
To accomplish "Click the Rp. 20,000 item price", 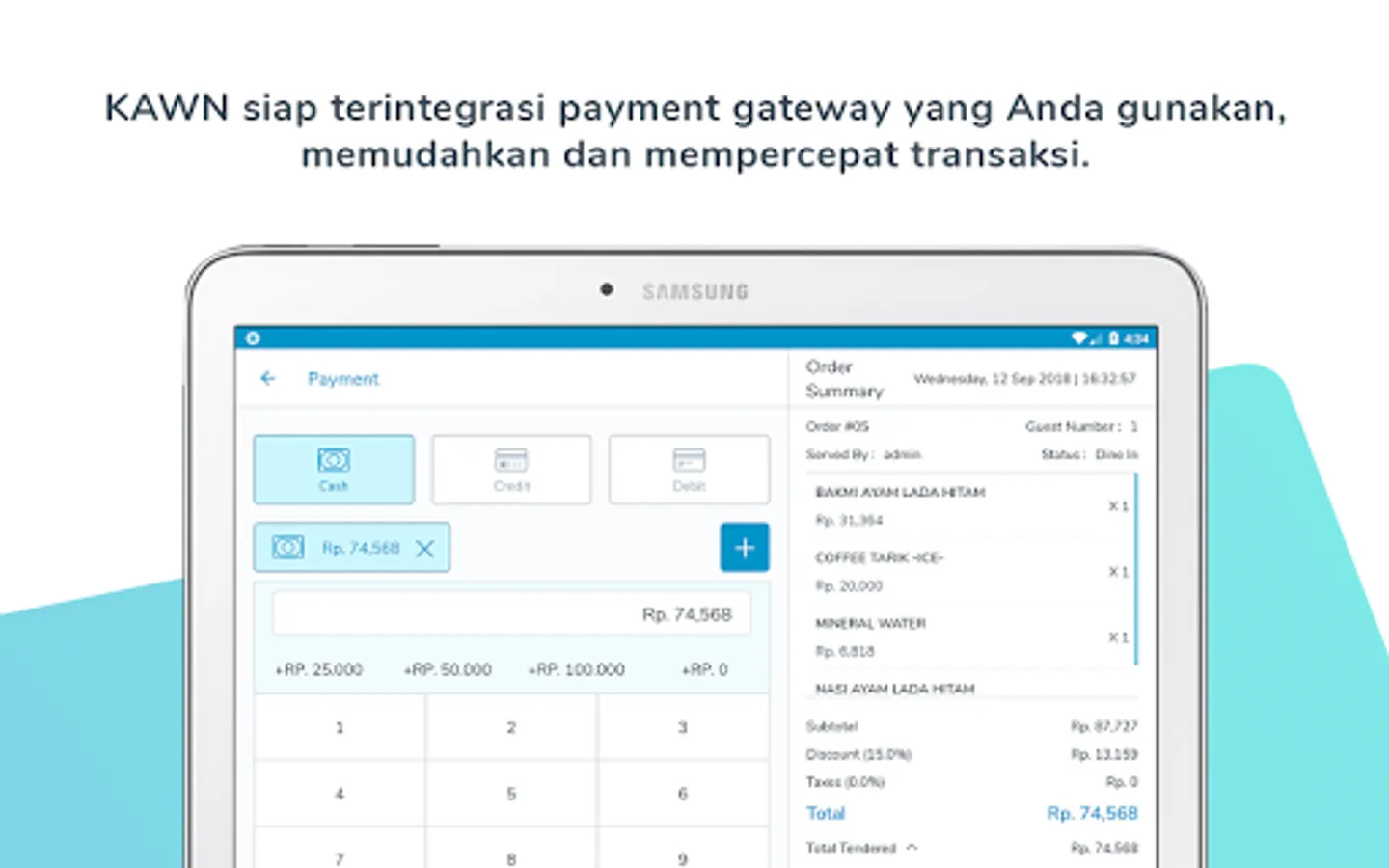I will coord(849,585).
